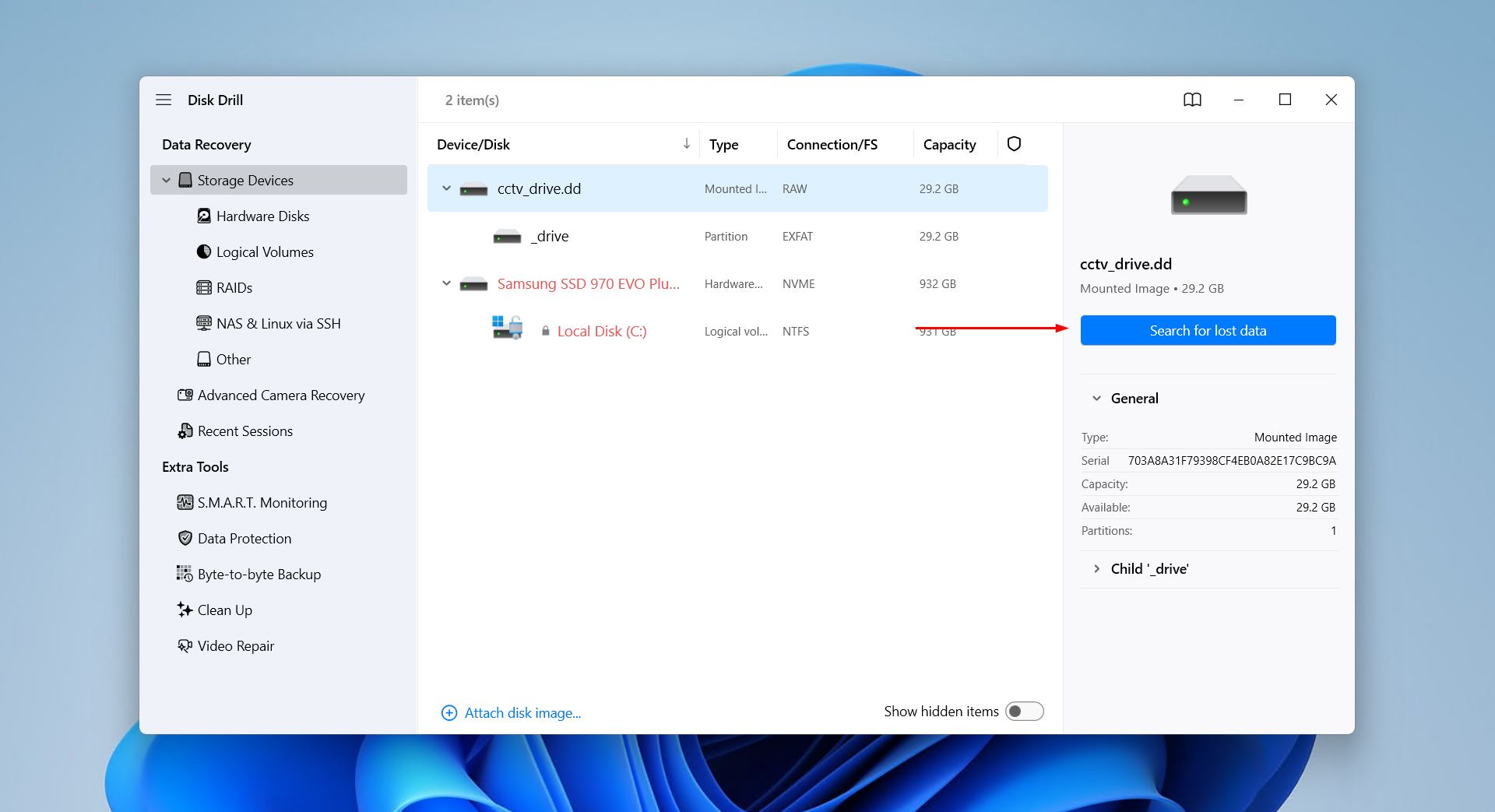Viewport: 1495px width, 812px height.
Task: Click the NAS & Linux via SSH icon
Action: tap(204, 323)
